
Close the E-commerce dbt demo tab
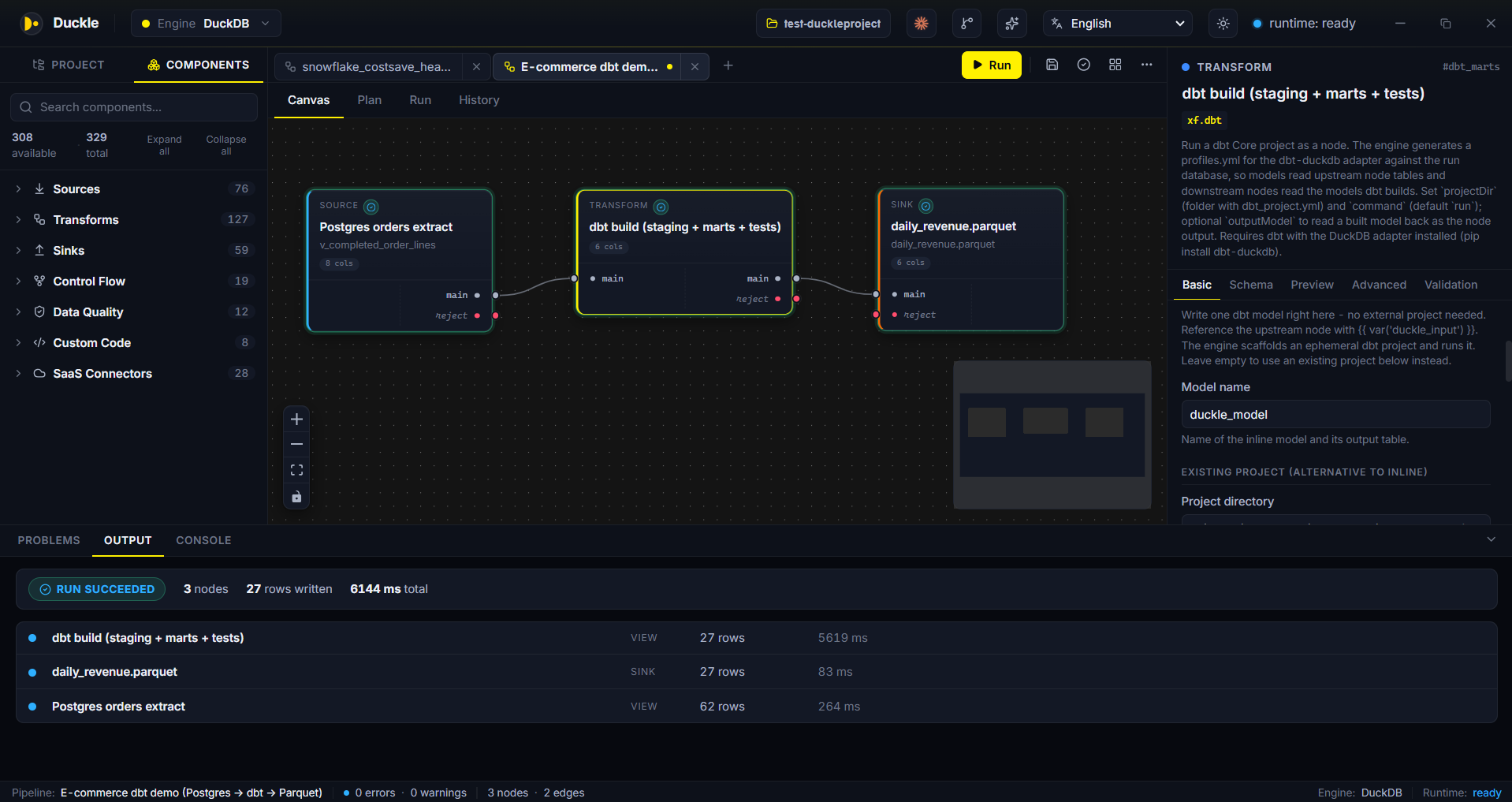[695, 67]
